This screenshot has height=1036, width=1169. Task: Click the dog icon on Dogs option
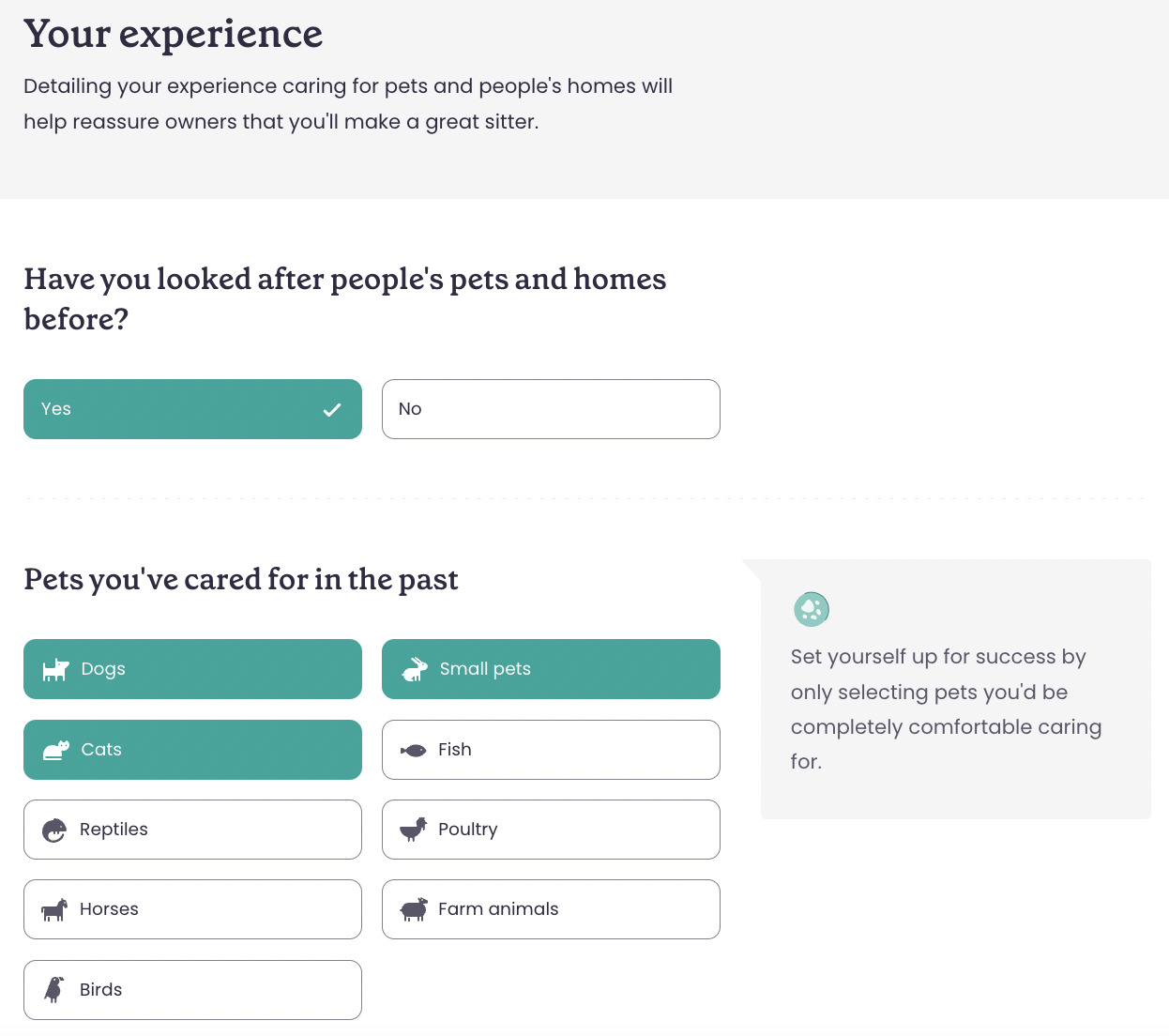56,669
